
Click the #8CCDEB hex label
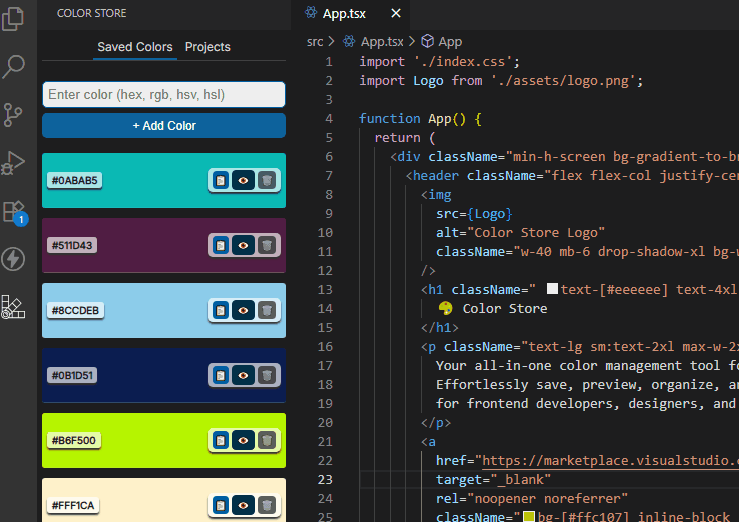(75, 310)
